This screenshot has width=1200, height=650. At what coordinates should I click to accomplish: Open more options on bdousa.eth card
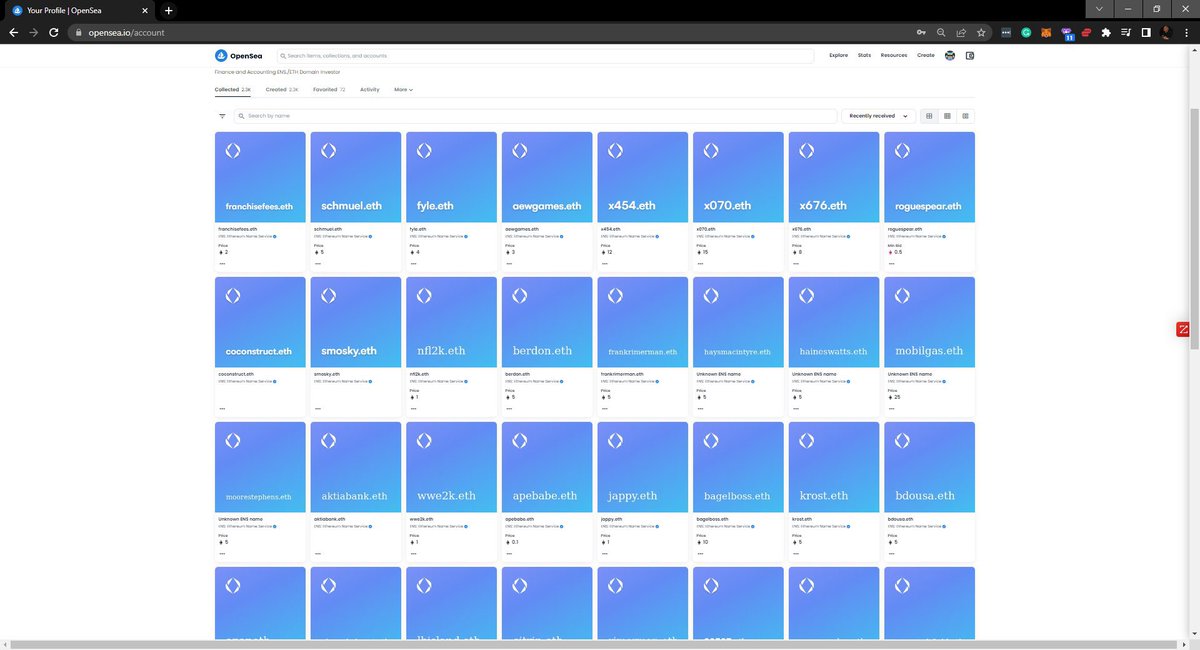tap(892, 553)
